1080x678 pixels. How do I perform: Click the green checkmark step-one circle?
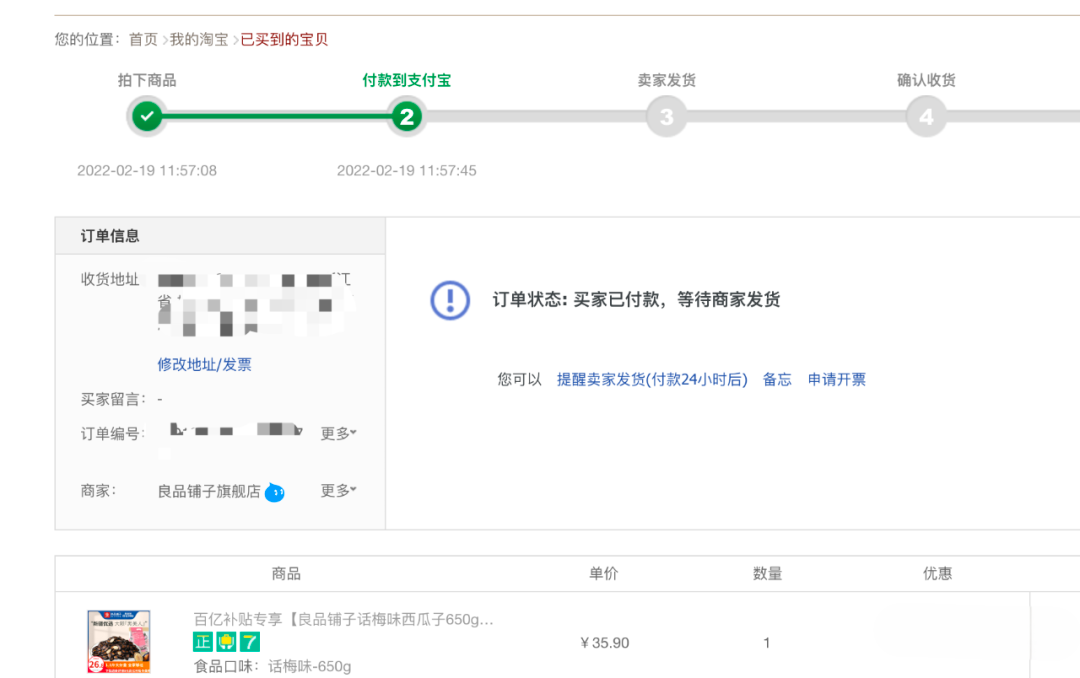(147, 116)
